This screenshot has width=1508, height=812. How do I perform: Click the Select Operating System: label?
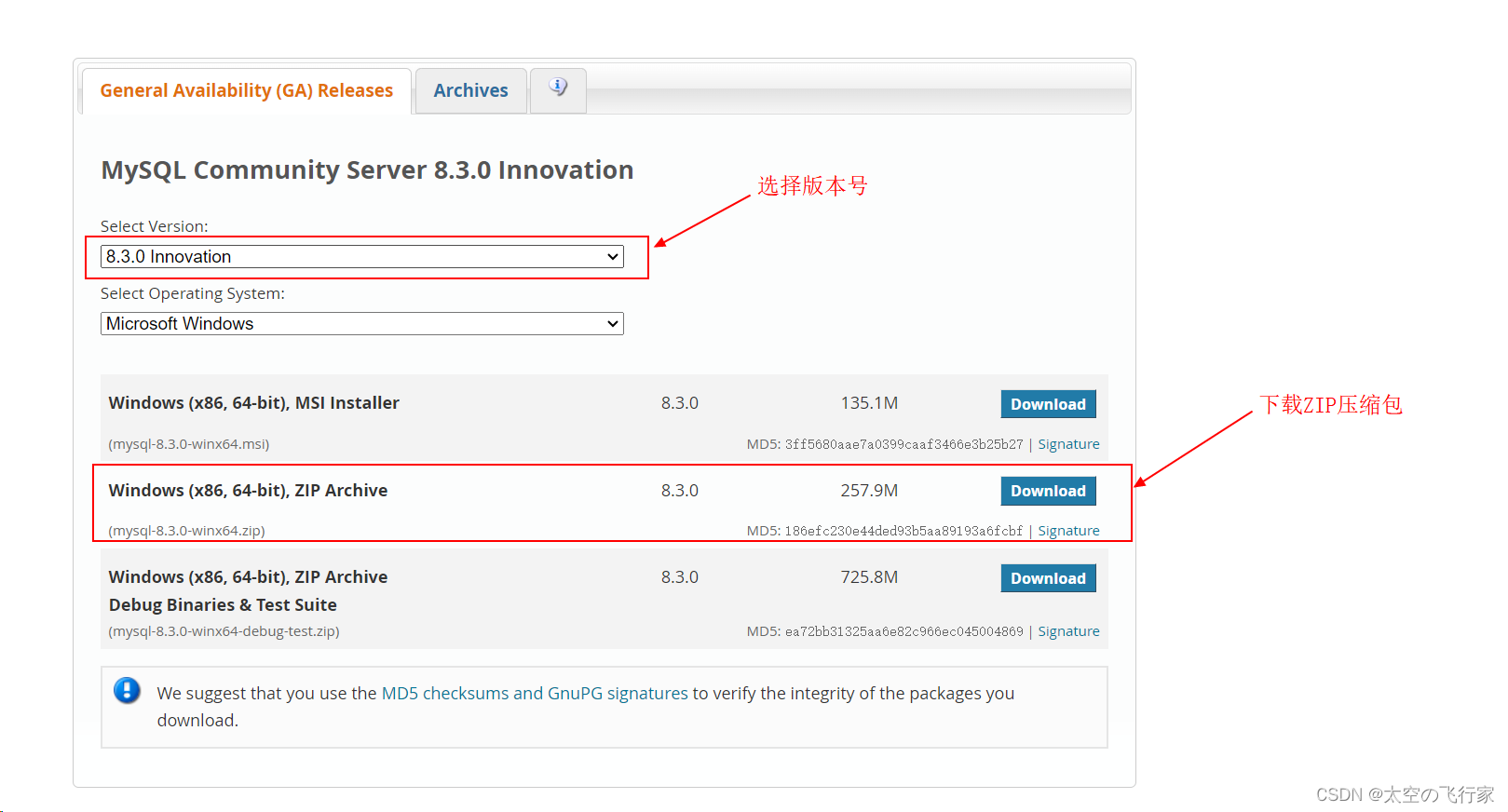pyautogui.click(x=193, y=294)
